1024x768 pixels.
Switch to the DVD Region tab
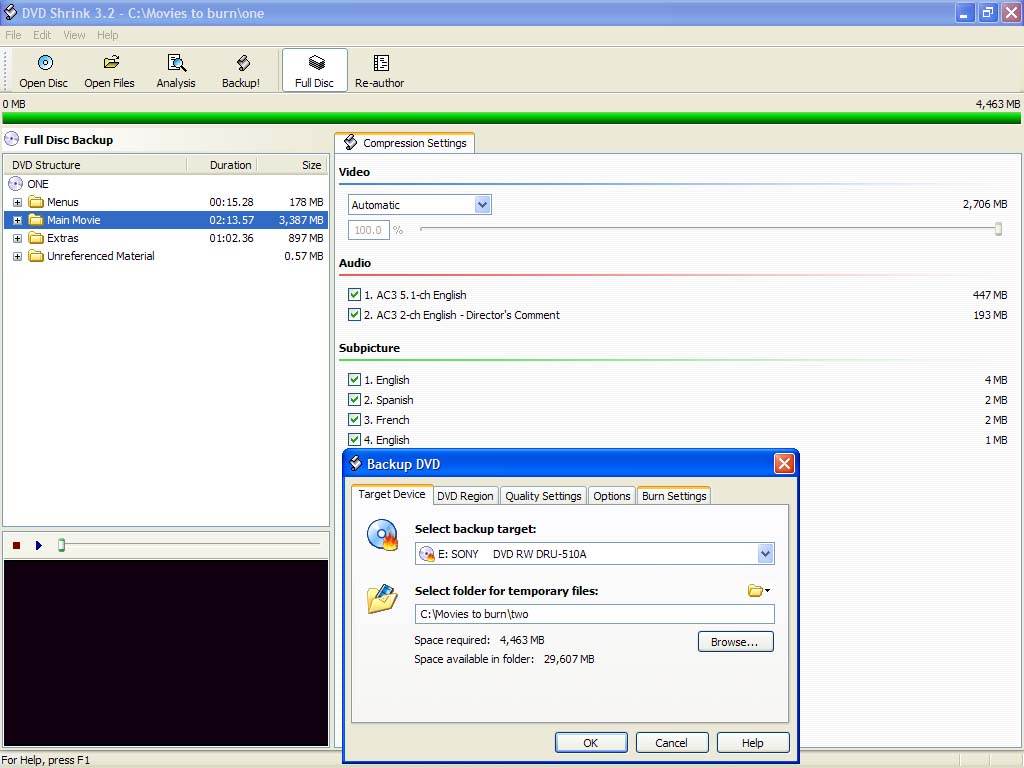pos(465,496)
